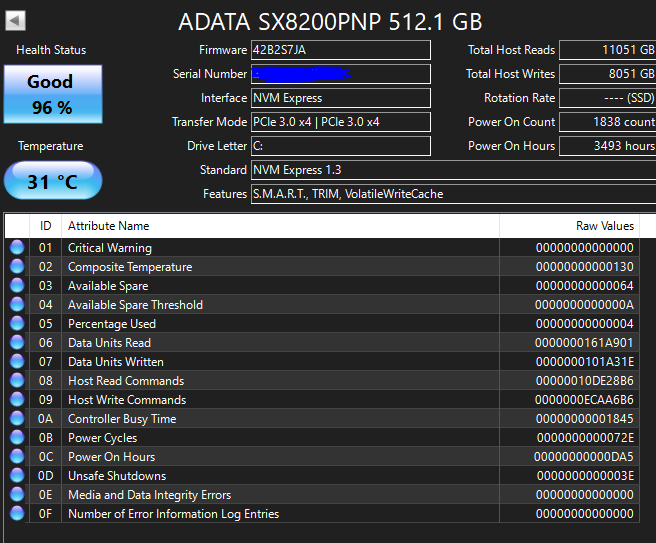Select the Composite Temperature attribute name
Image resolution: width=656 pixels, height=543 pixels.
[x=130, y=267]
